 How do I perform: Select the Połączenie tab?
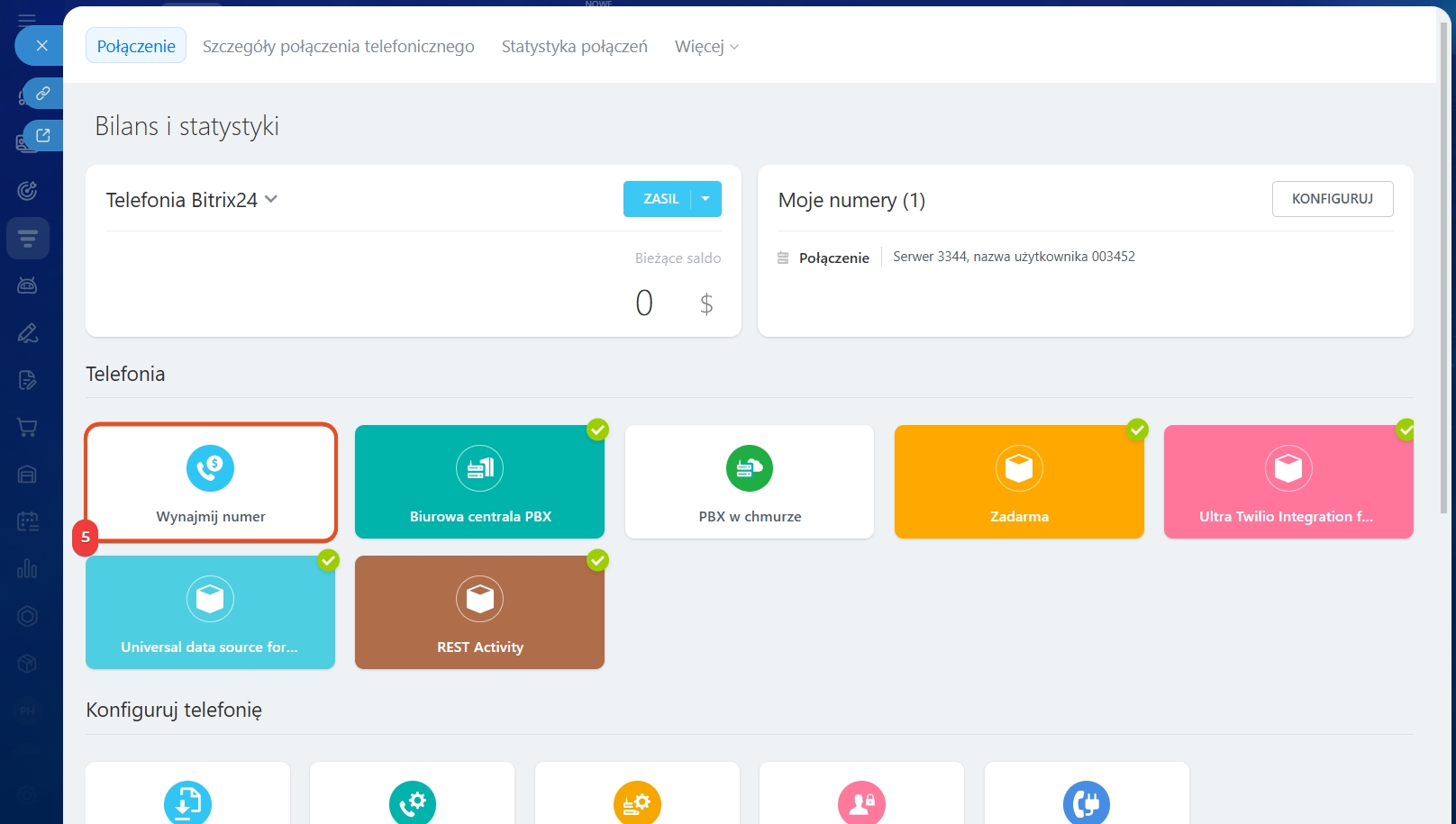(x=136, y=47)
